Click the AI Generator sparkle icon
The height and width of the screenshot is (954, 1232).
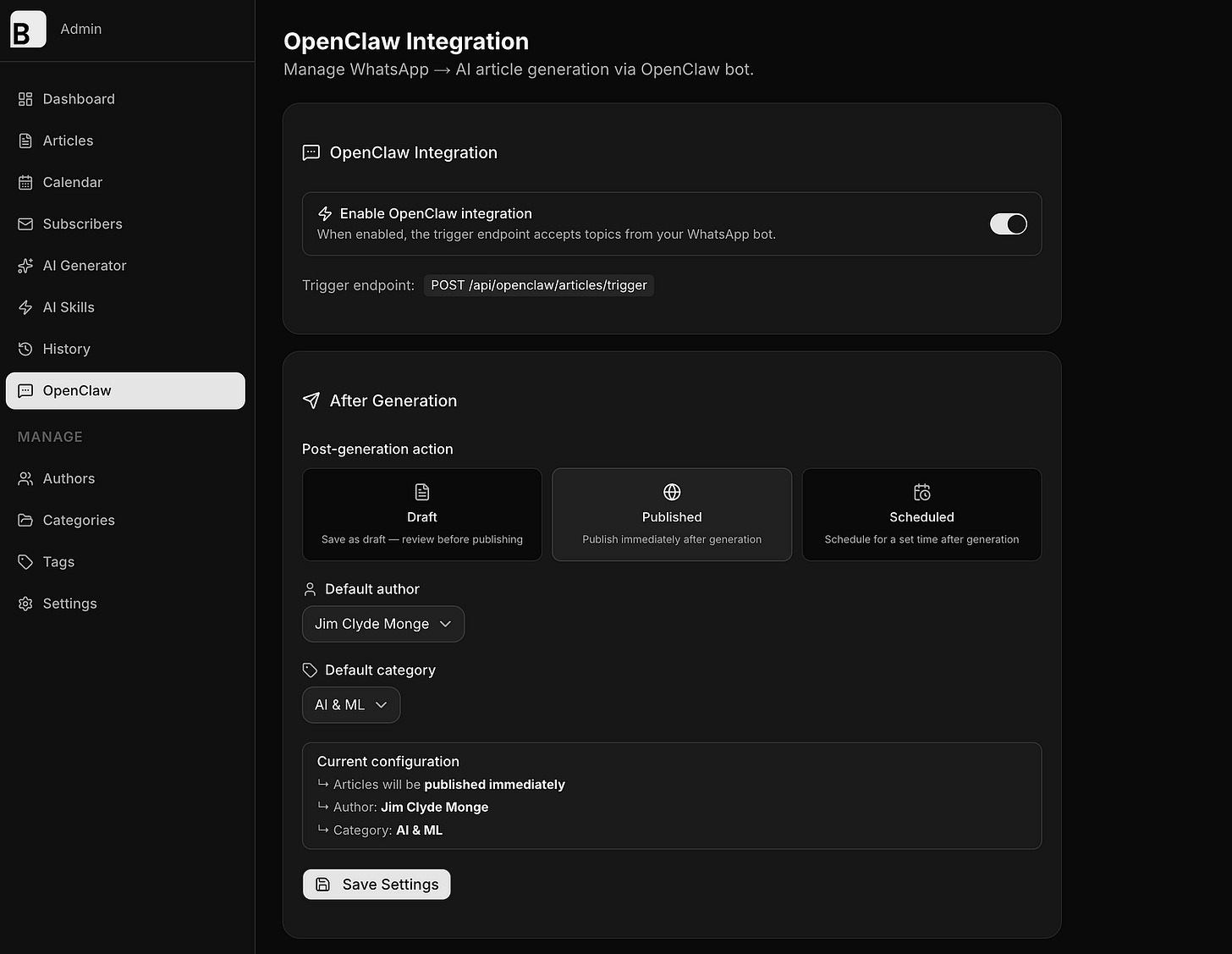coord(25,266)
